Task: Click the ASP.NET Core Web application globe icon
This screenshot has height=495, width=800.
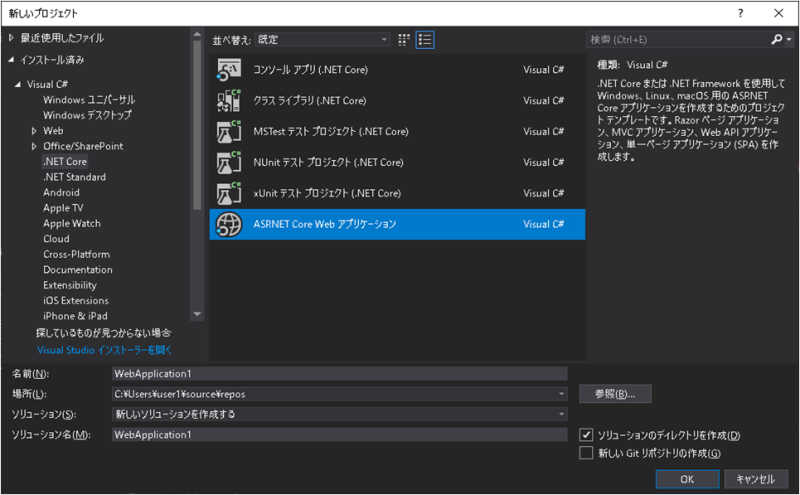Action: [229, 224]
